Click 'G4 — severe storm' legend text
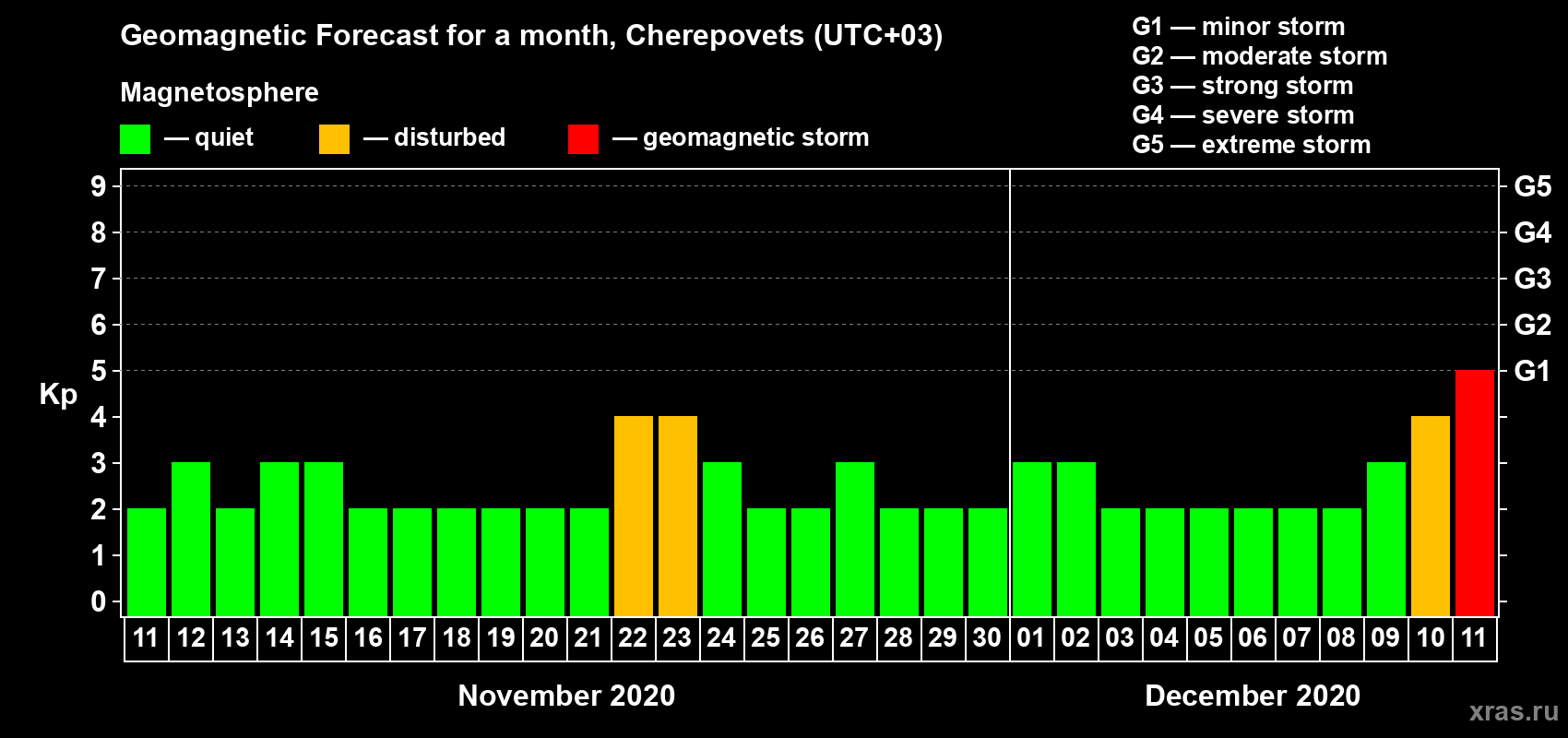This screenshot has width=1568, height=738. 1243,115
